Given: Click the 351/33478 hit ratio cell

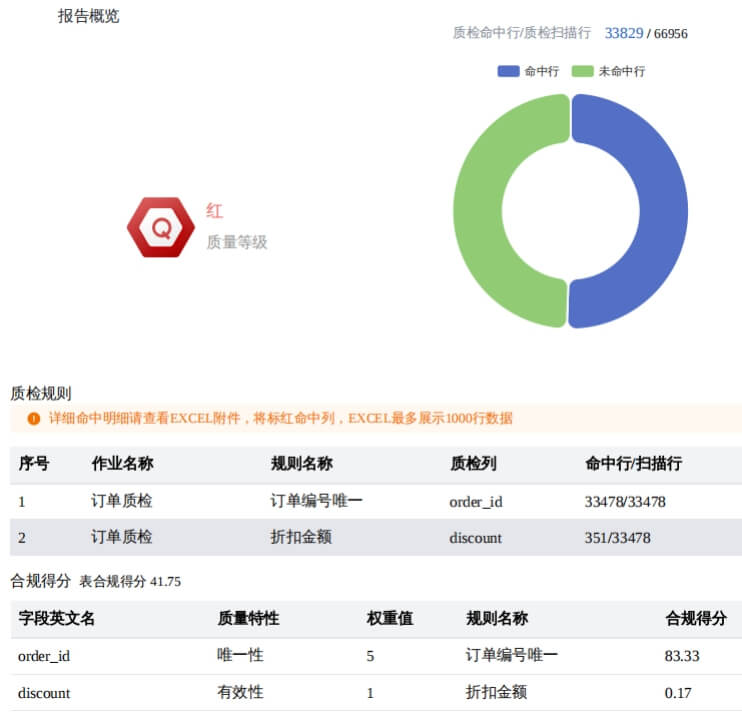Looking at the screenshot, I should click(x=617, y=537).
